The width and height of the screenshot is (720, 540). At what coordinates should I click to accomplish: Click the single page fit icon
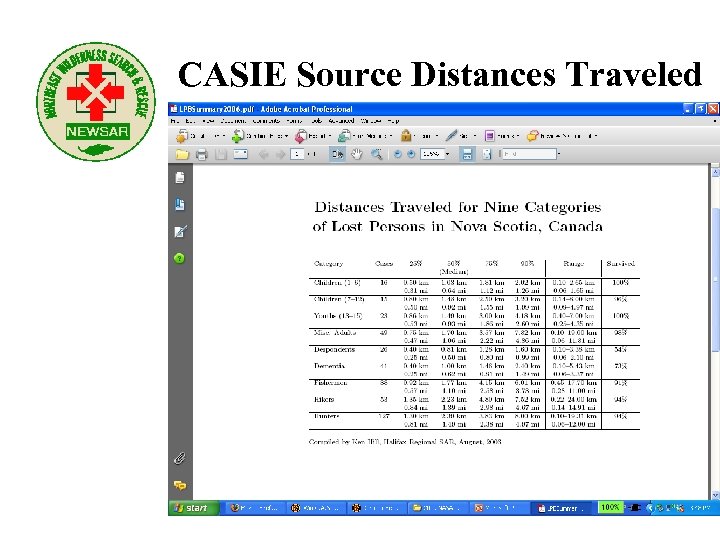point(487,154)
